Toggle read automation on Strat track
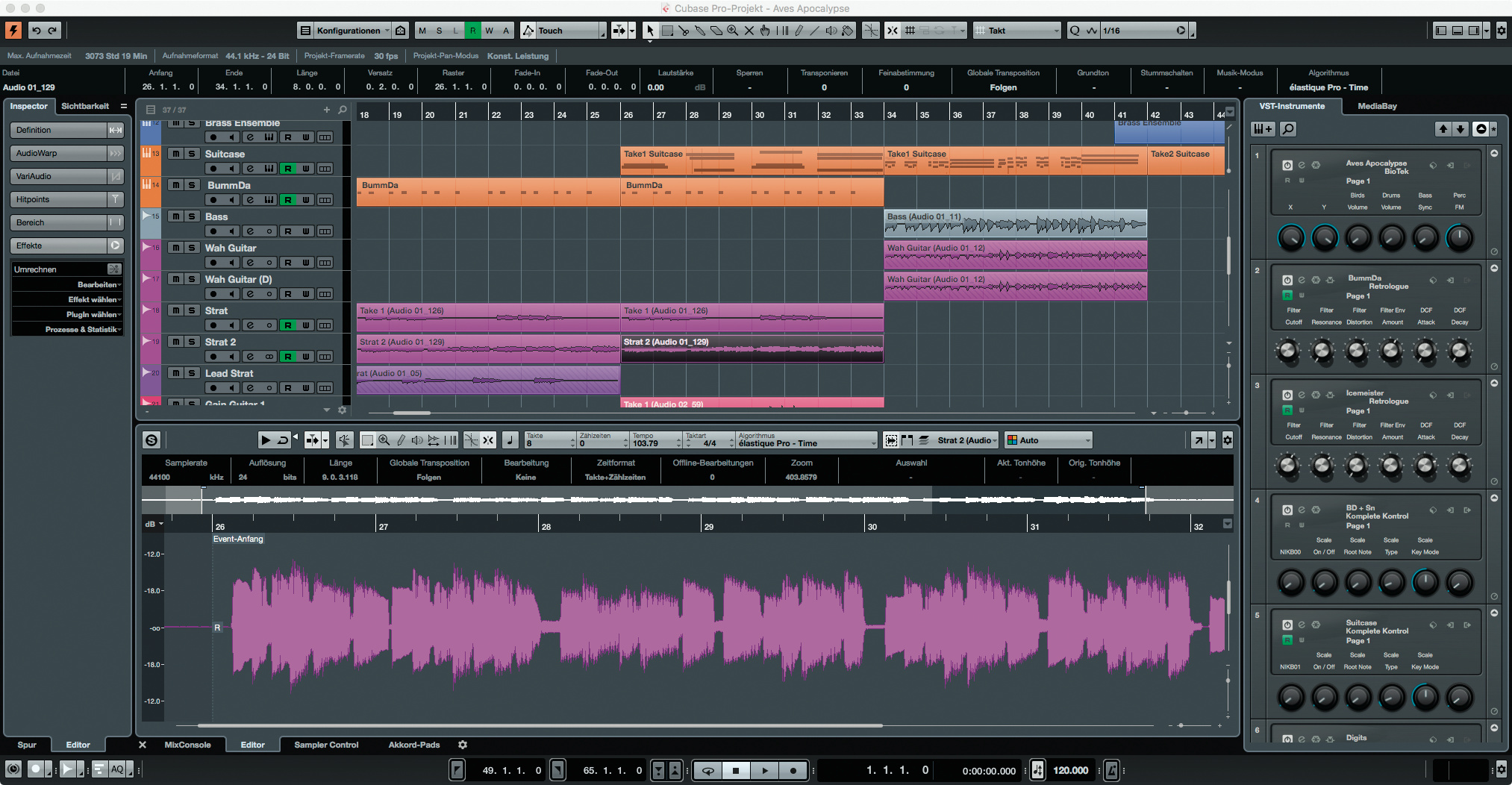Viewport: 1512px width, 785px height. click(x=288, y=325)
